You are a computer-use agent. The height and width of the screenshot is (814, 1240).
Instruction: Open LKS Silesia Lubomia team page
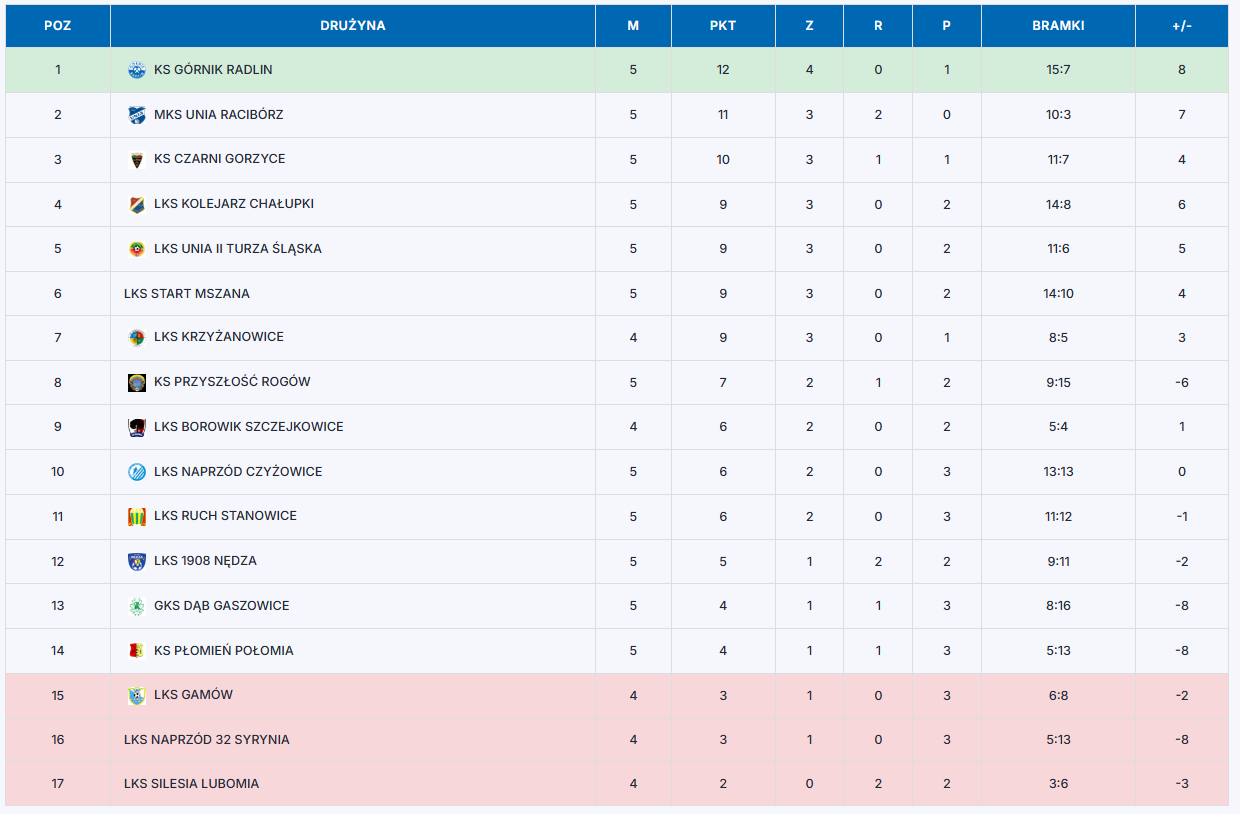click(191, 784)
